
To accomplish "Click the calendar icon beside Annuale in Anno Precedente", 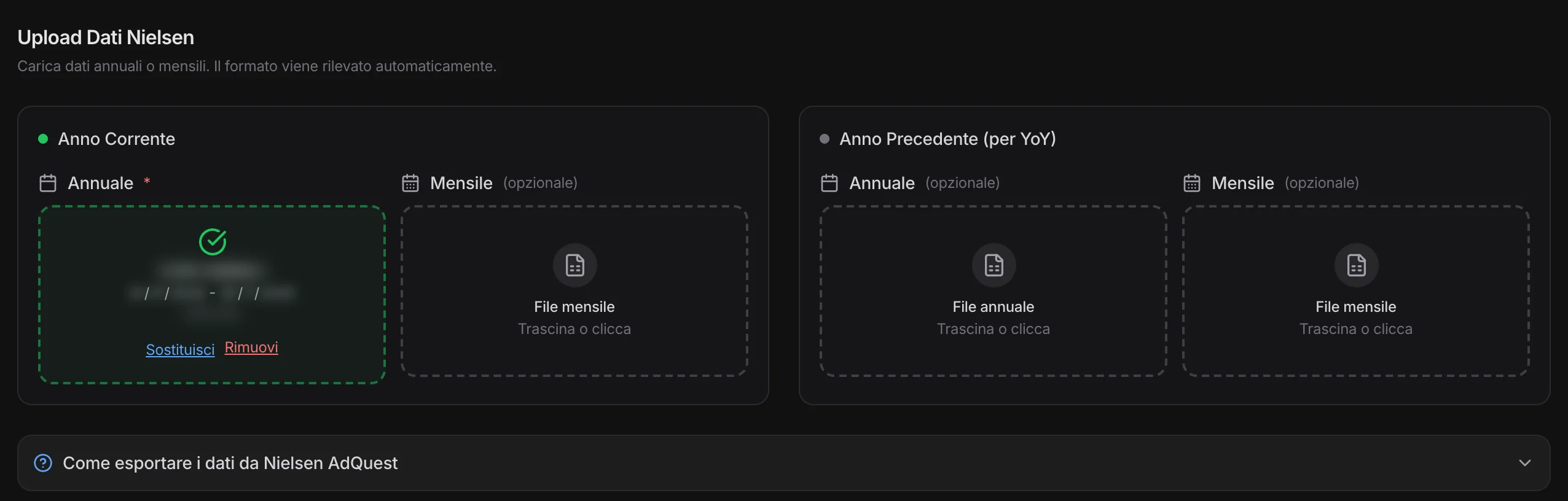I will click(x=829, y=183).
